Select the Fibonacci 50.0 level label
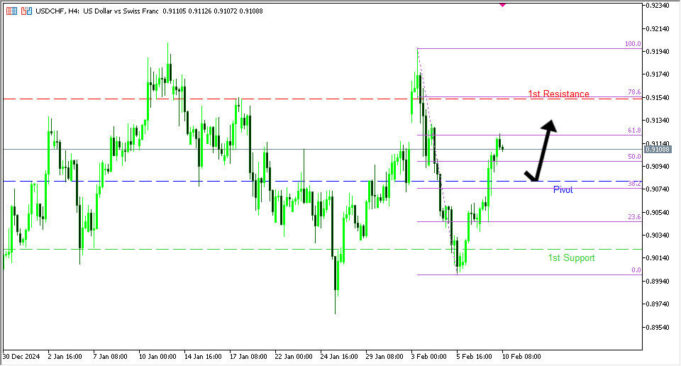Screen dimensions: 681x366 click(635, 157)
